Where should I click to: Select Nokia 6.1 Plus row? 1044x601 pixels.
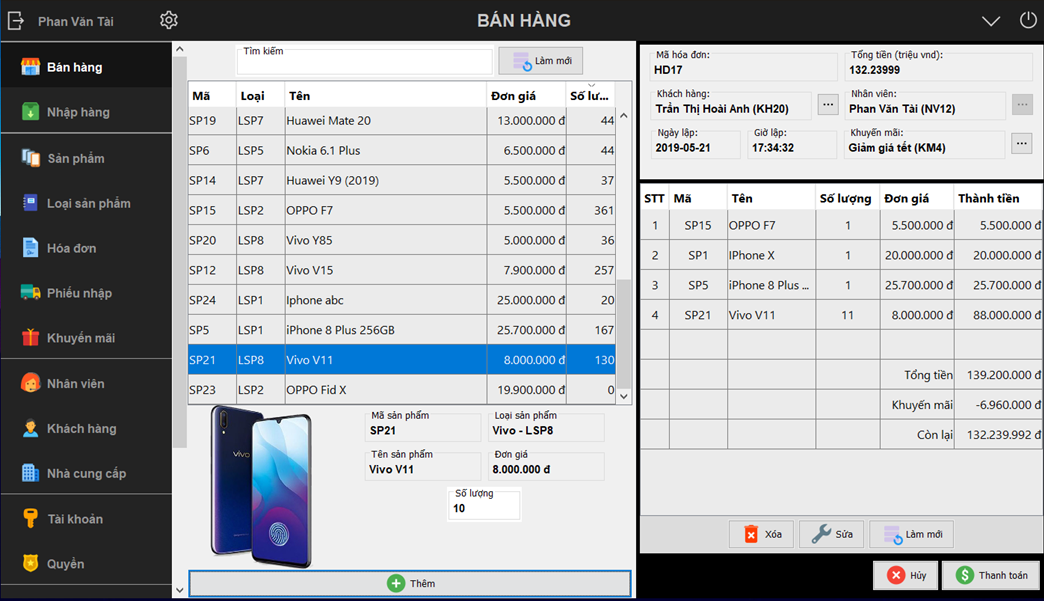(402, 150)
